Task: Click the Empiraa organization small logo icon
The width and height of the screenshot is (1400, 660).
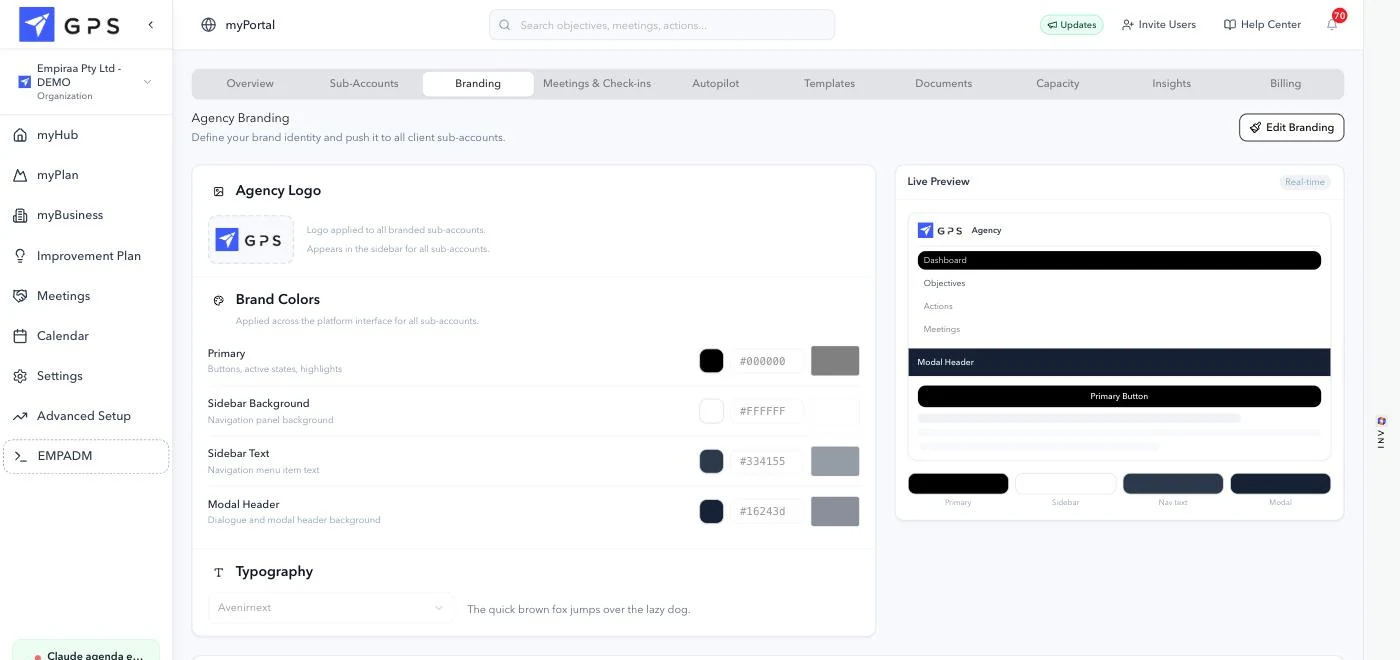Action: [25, 82]
